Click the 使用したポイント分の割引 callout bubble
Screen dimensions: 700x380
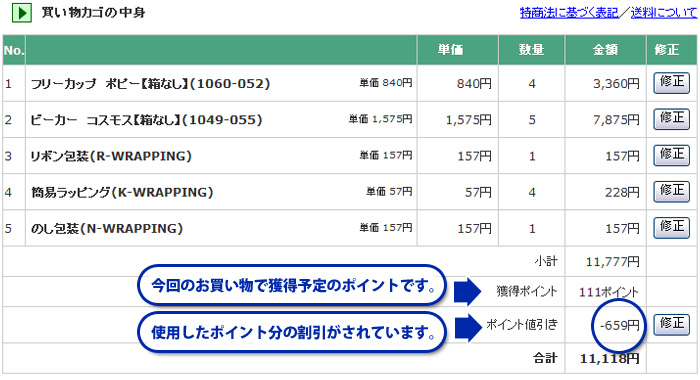(292, 332)
